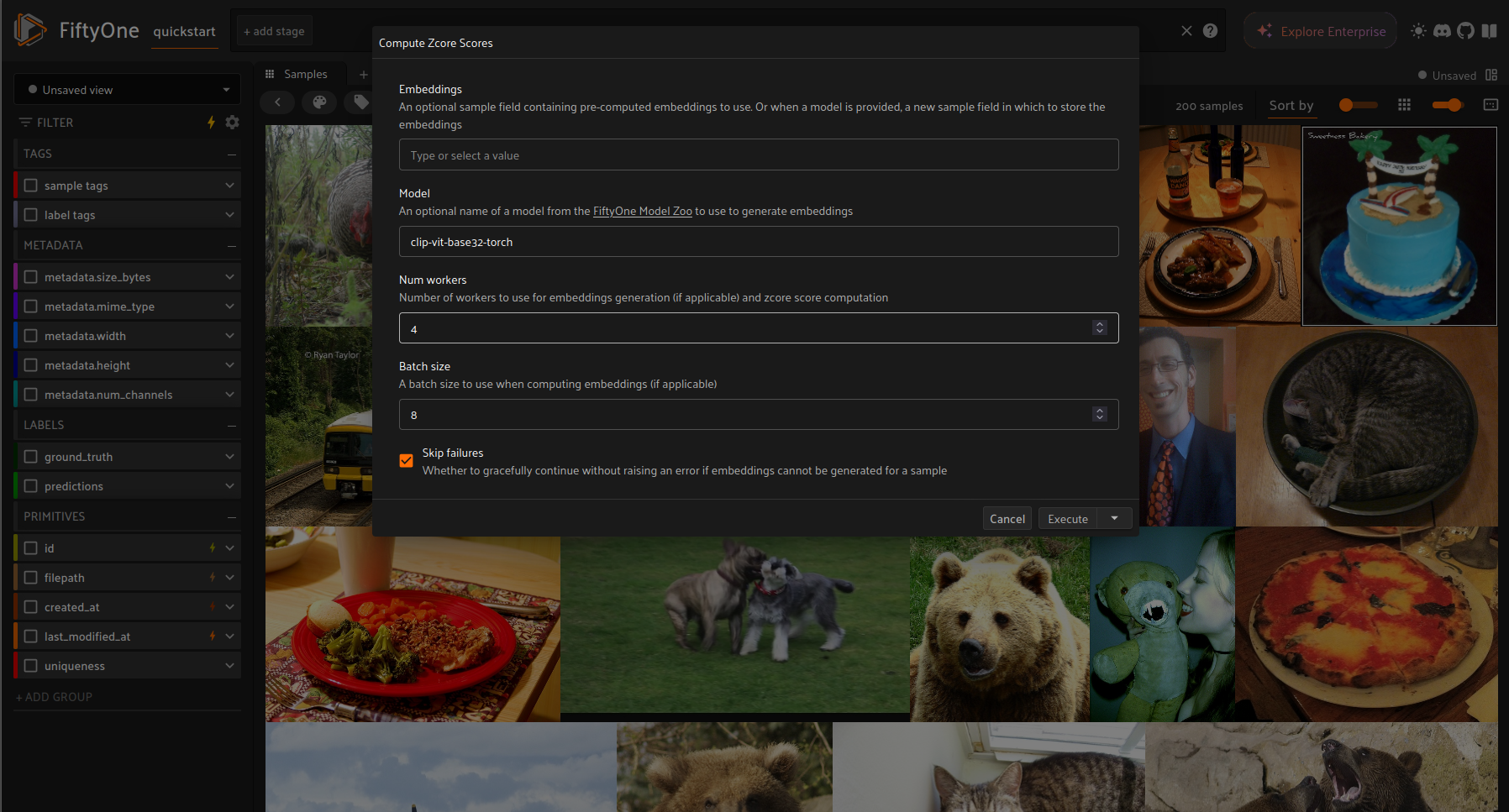
Task: Open the FiftyOne Model Zoo link
Action: [x=642, y=211]
